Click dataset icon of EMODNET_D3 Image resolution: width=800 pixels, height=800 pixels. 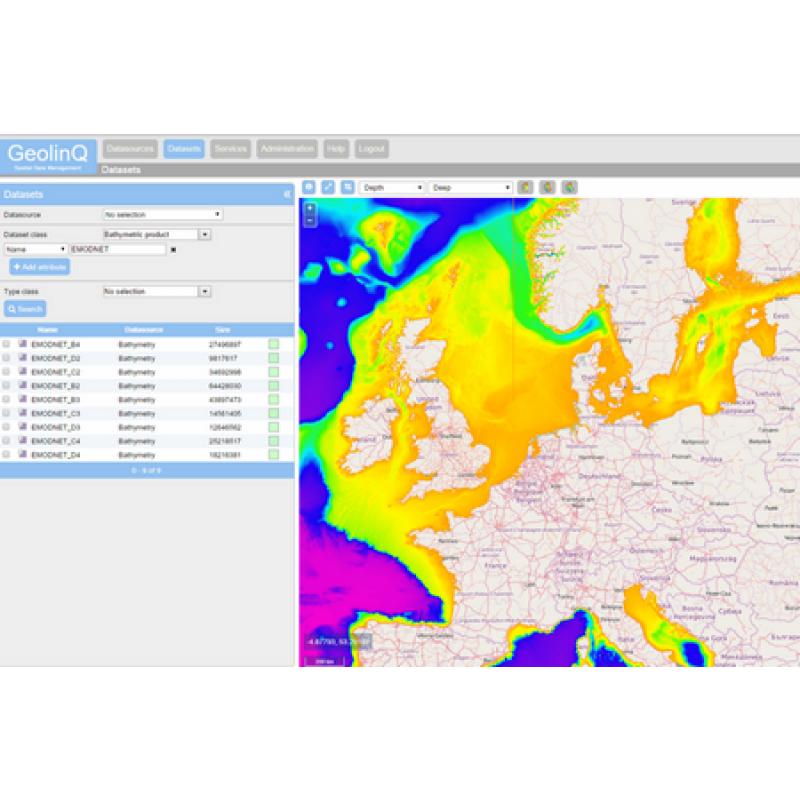(23, 427)
